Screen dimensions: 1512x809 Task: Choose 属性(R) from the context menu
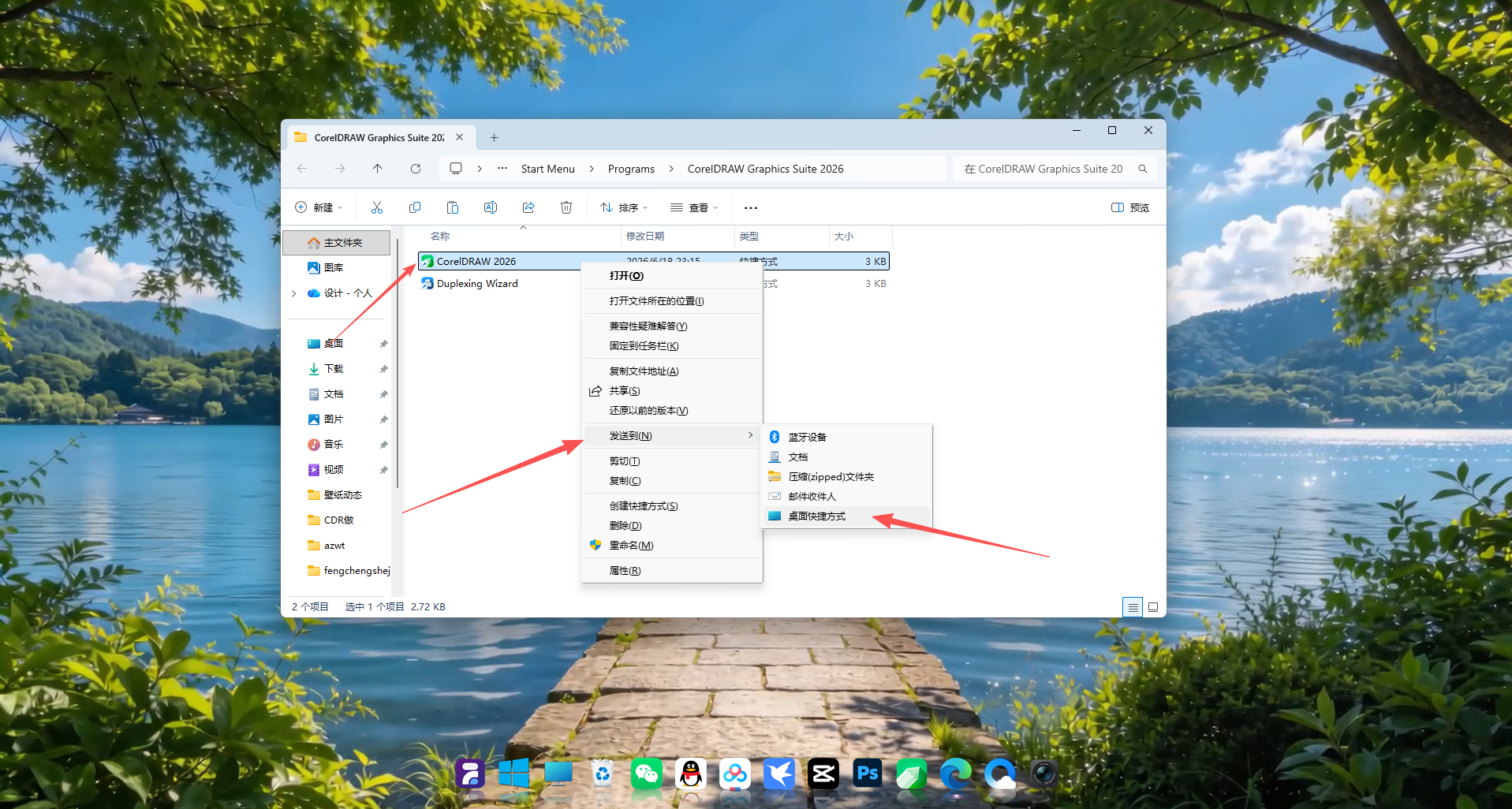(x=672, y=571)
